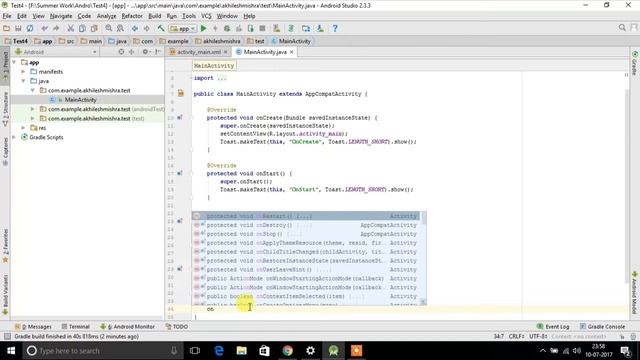
Task: Click the Attach debugger toolbar icon
Action: tap(251, 28)
